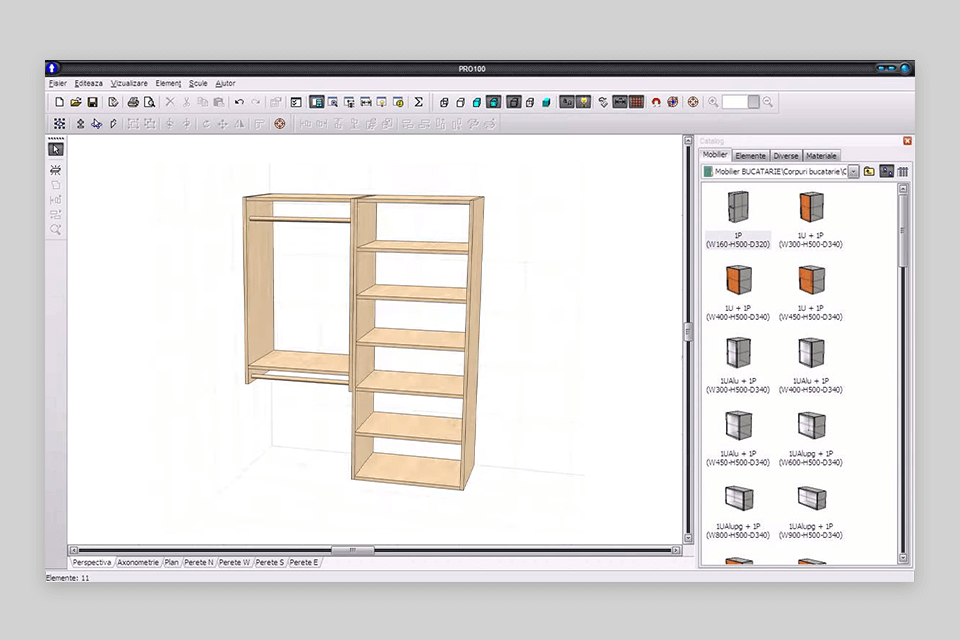Create a new project with New icon
Image resolution: width=960 pixels, height=640 pixels.
[x=59, y=102]
